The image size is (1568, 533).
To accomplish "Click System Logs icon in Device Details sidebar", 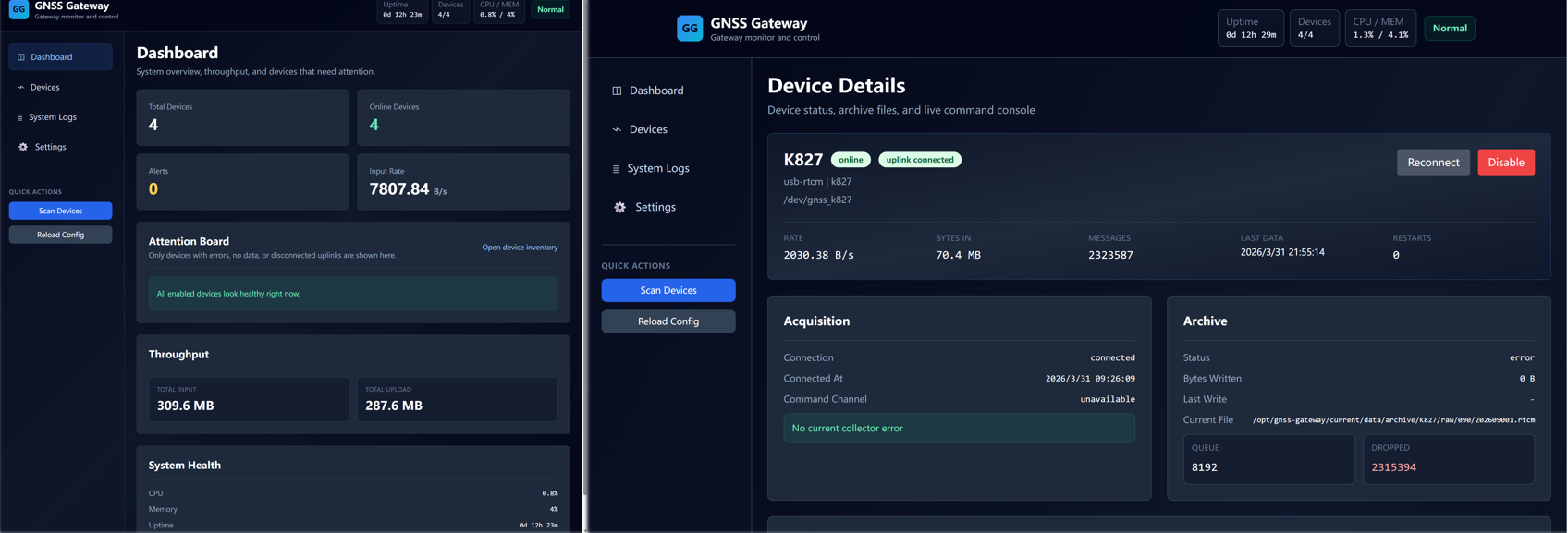I will point(616,168).
